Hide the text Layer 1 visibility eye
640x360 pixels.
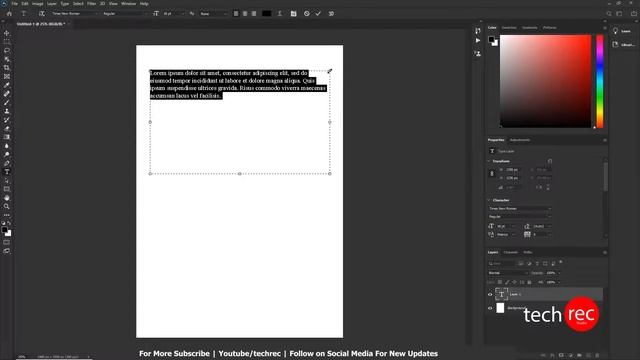[490, 294]
